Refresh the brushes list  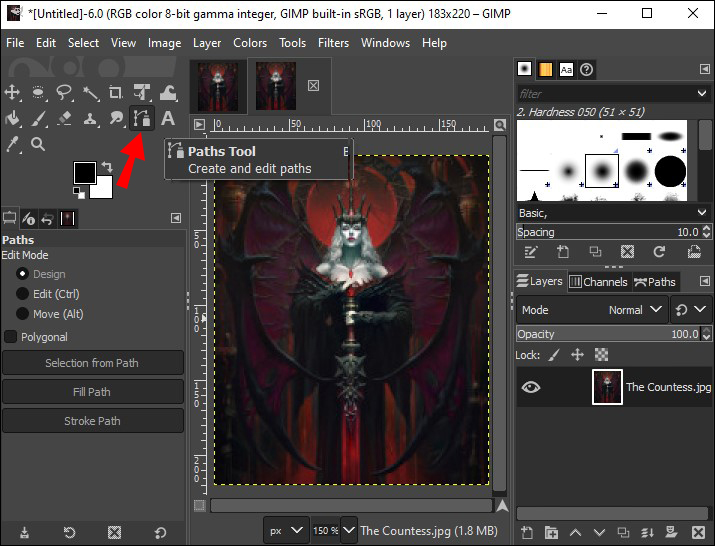659,252
